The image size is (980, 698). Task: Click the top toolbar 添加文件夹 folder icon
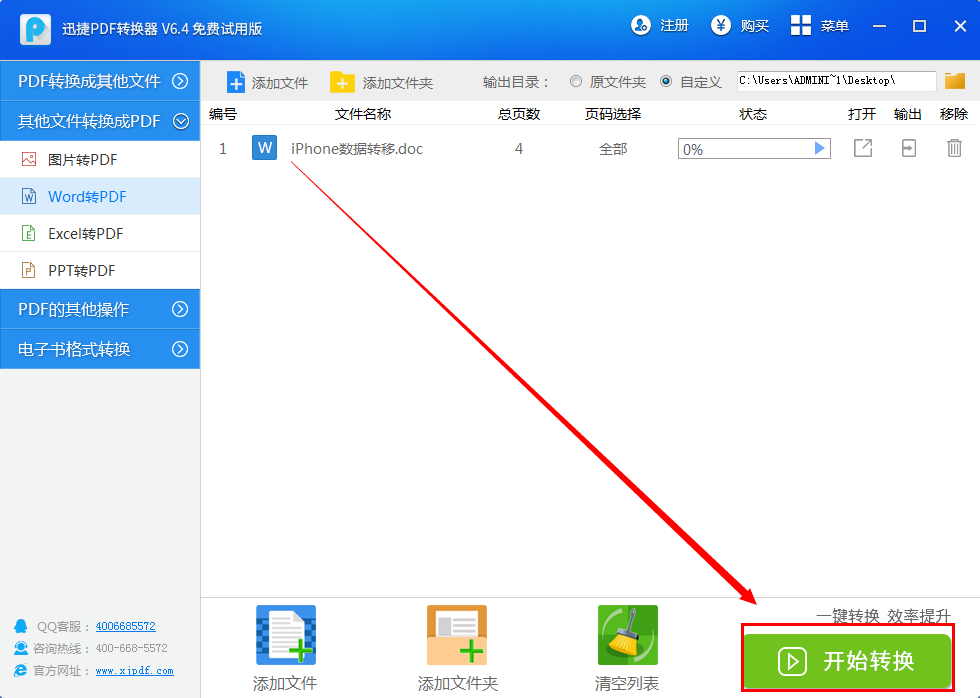click(x=342, y=82)
